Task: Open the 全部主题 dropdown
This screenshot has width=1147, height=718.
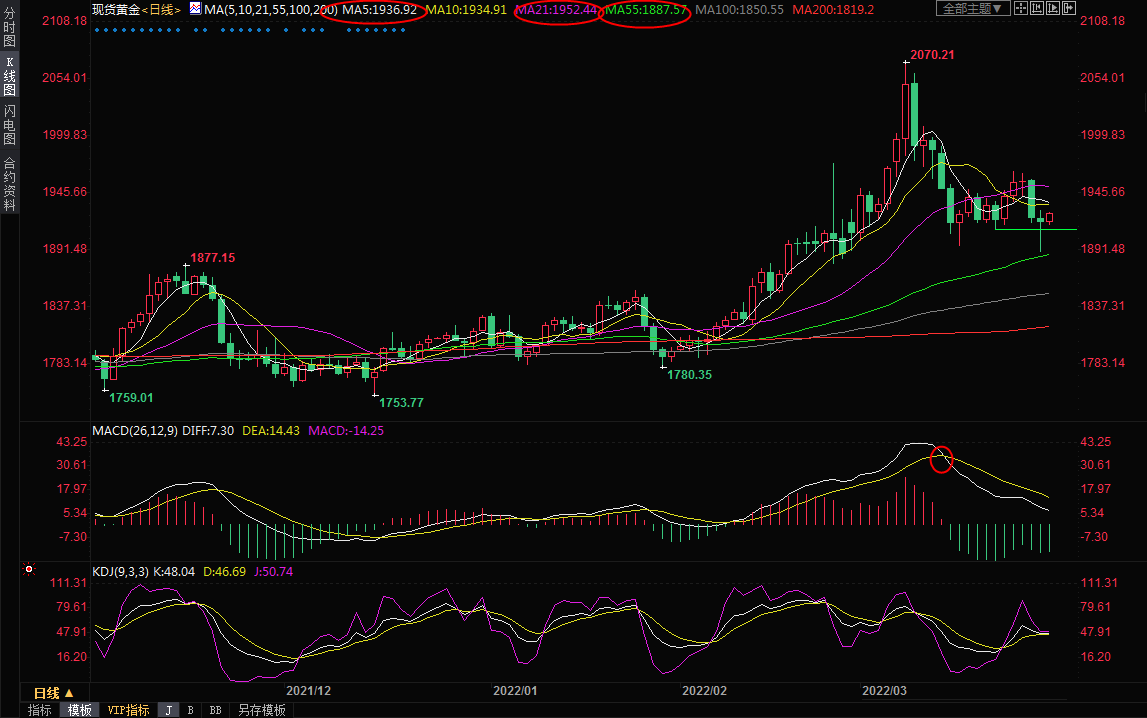Action: [x=973, y=8]
